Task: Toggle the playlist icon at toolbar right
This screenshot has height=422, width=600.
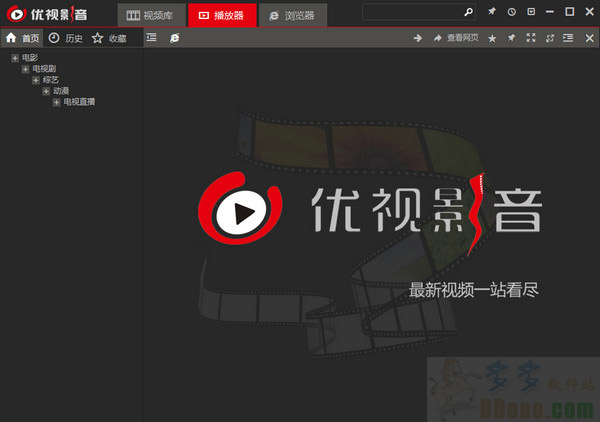Action: pyautogui.click(x=568, y=37)
